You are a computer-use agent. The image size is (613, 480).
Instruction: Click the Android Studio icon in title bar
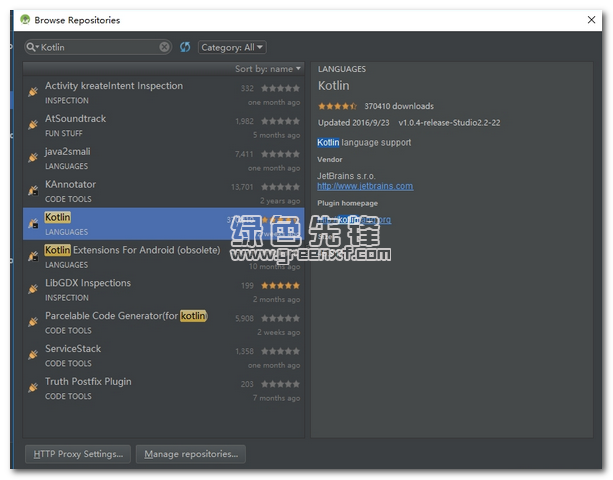[25, 20]
